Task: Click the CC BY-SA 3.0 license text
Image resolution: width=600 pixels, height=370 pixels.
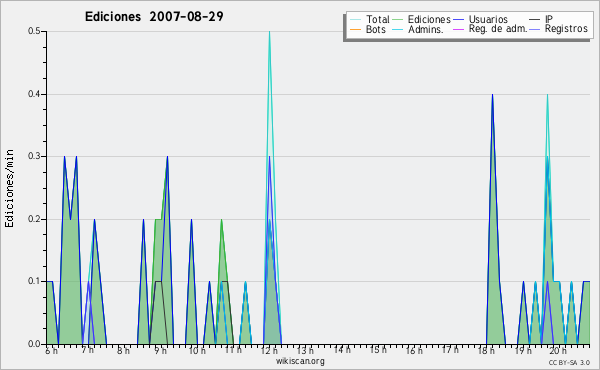Action: [x=569, y=363]
